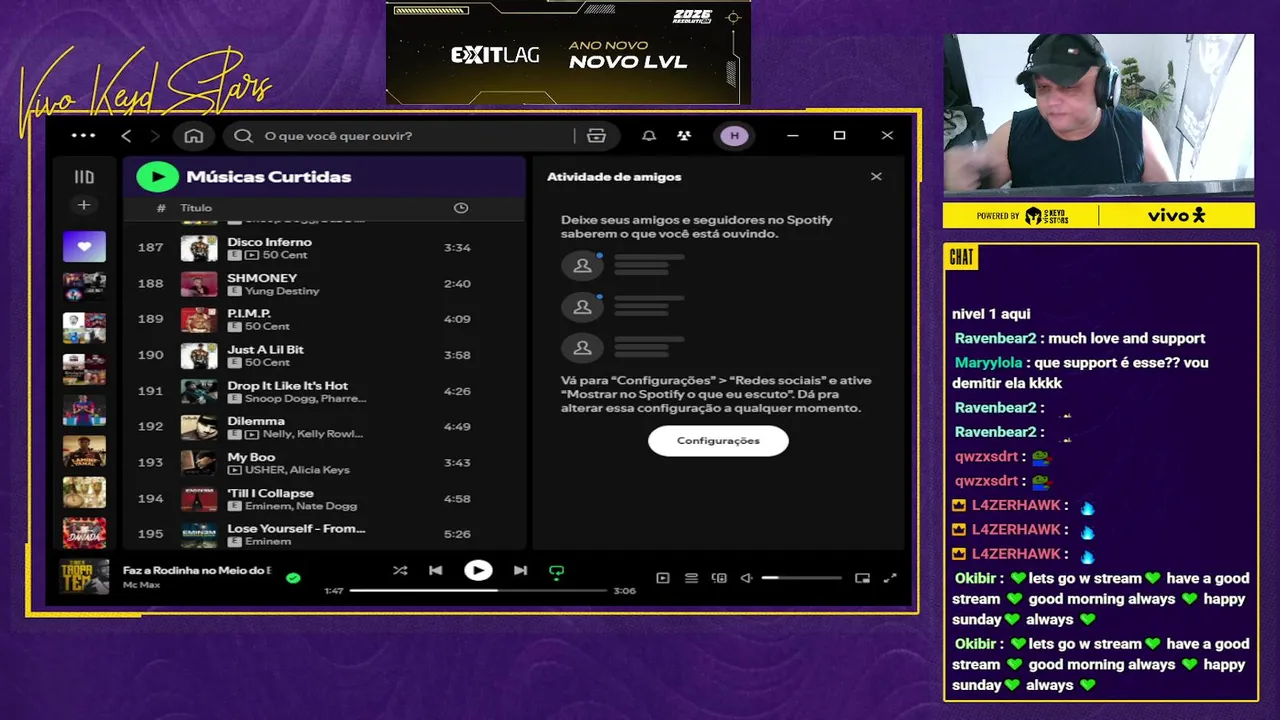Create a playlist with the plus icon
Screen dimensions: 1280x720
point(84,205)
